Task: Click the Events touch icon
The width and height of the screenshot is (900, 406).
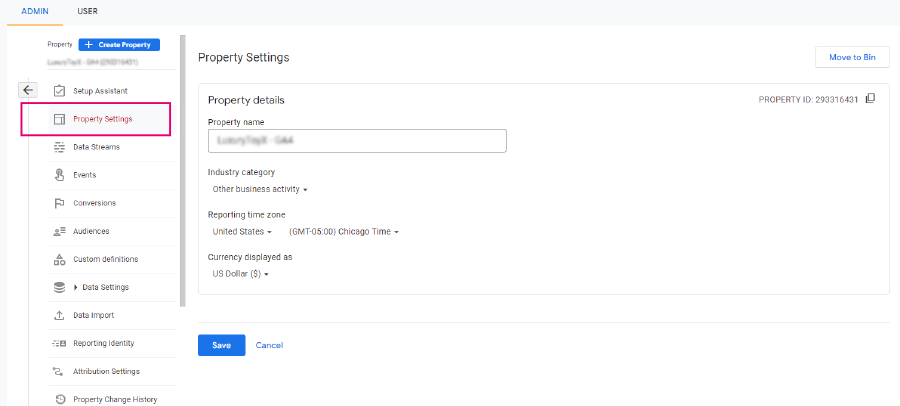Action: [59, 175]
